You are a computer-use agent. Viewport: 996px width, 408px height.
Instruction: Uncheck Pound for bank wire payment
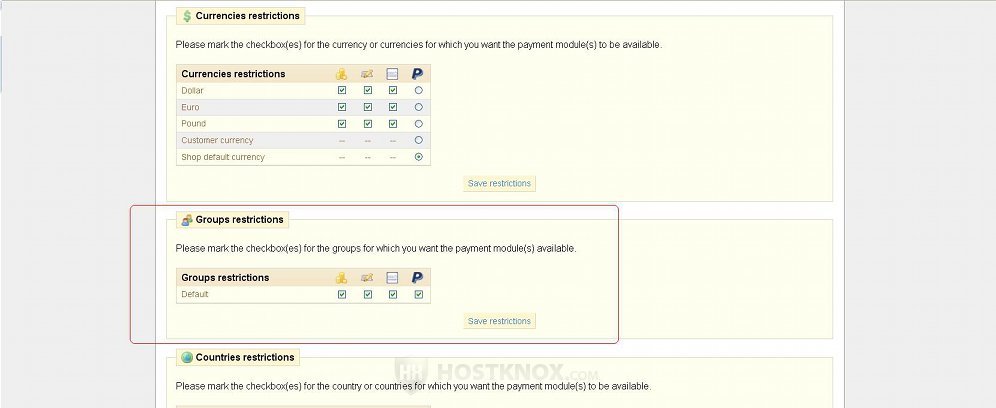pos(393,123)
